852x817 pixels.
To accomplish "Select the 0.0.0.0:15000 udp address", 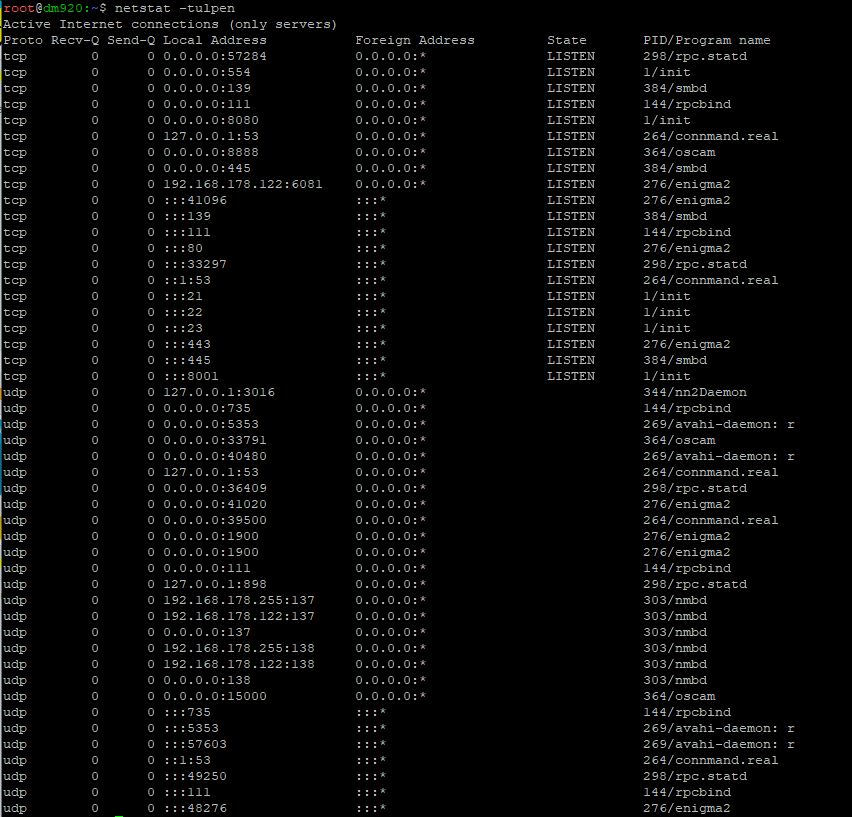I will [215, 696].
